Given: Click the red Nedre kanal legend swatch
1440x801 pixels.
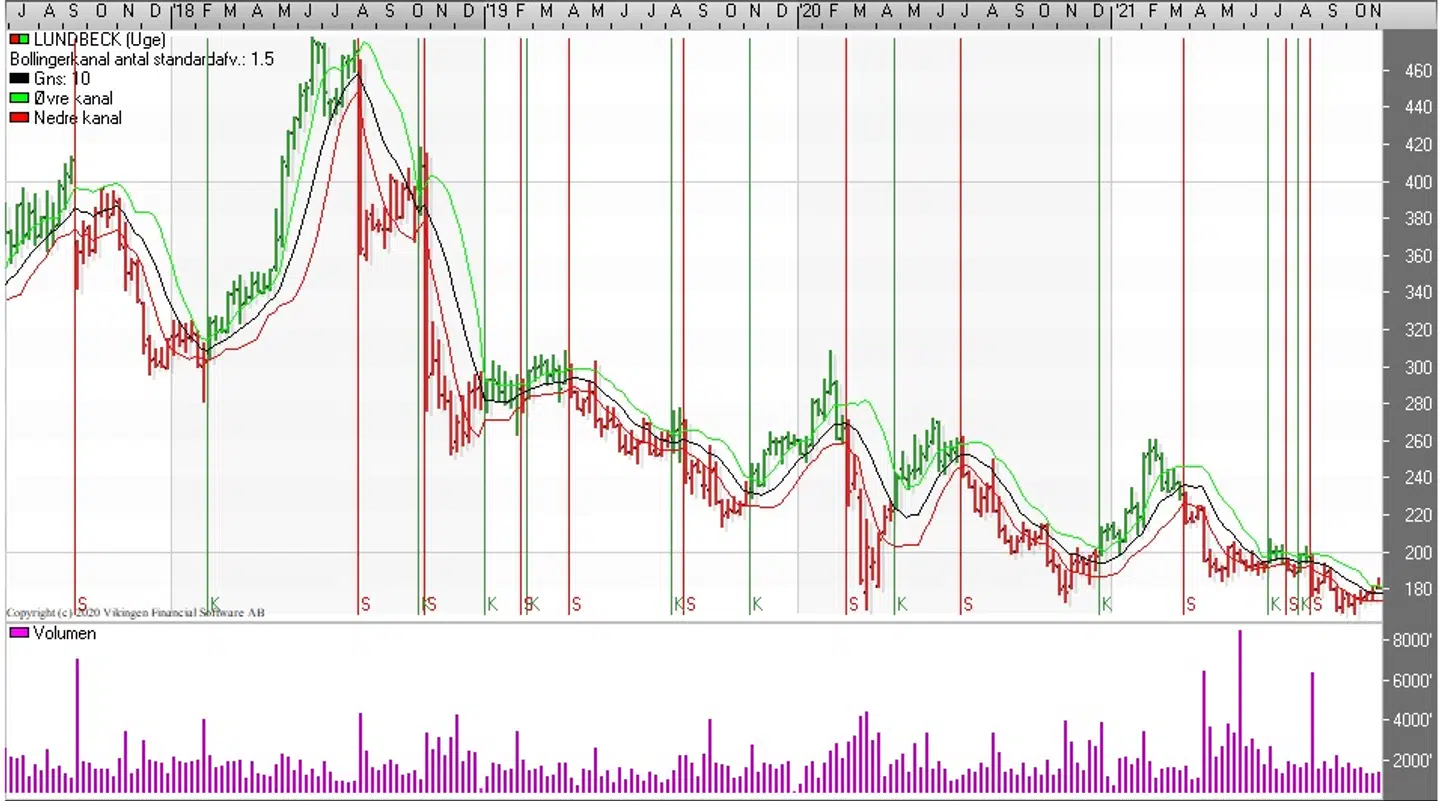Looking at the screenshot, I should [x=19, y=118].
